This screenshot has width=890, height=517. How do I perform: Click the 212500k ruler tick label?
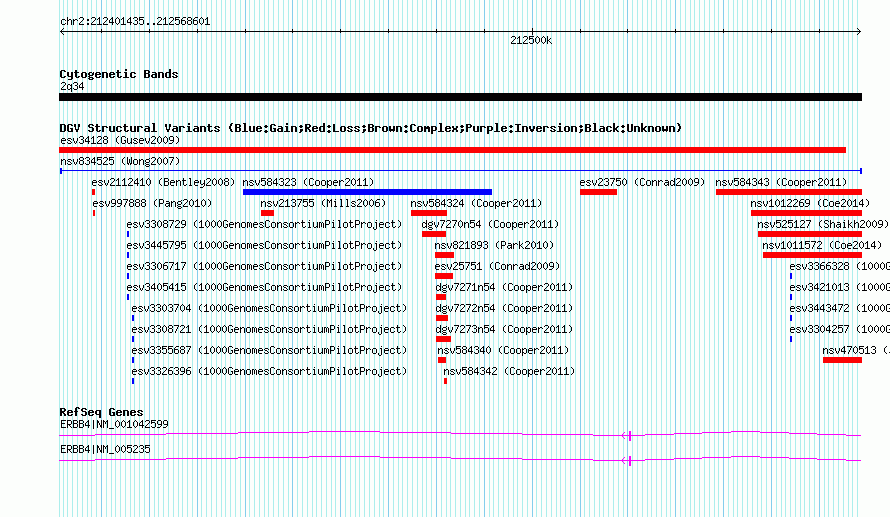point(531,40)
